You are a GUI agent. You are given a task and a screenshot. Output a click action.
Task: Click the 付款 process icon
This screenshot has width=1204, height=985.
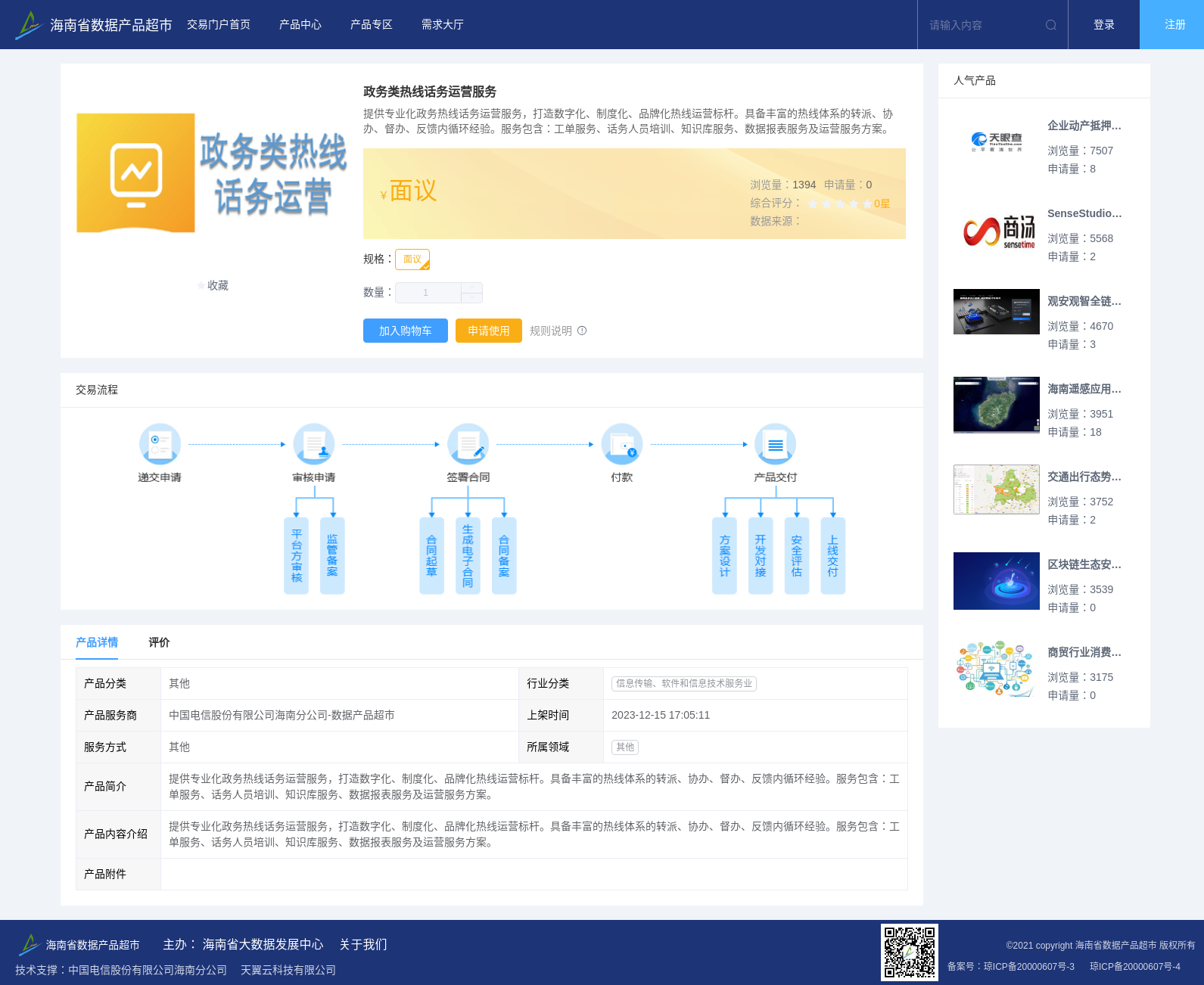[622, 444]
